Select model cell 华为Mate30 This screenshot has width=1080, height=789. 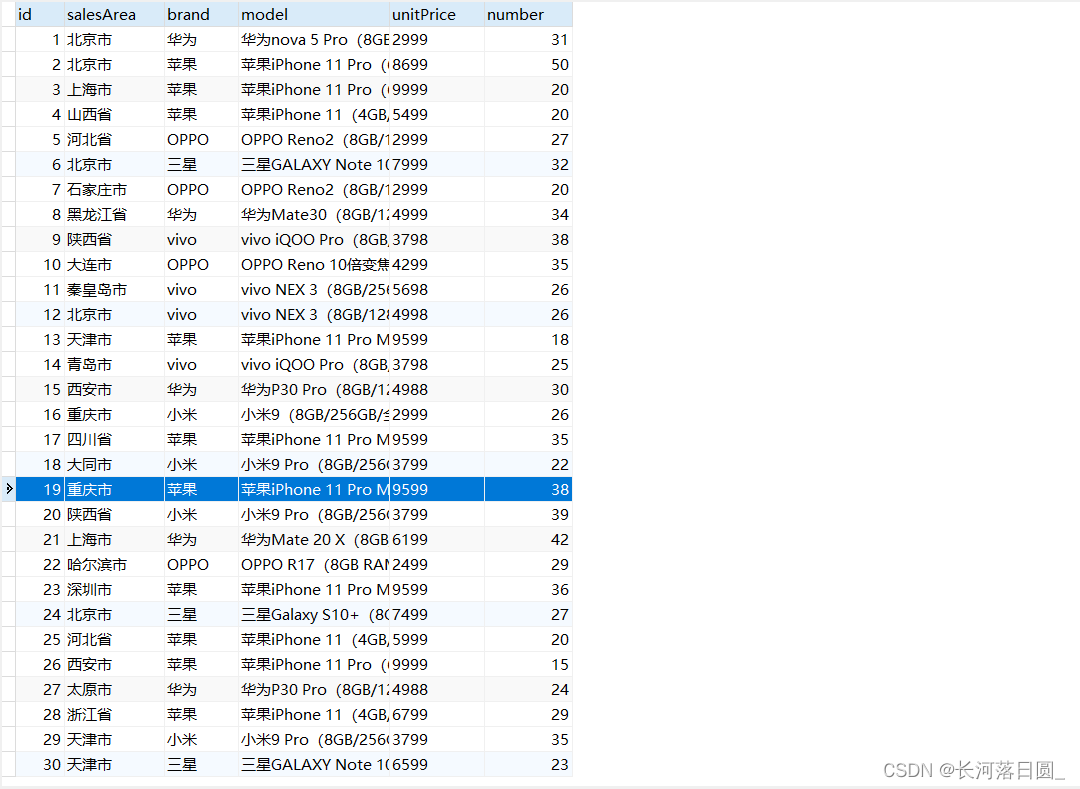(x=313, y=215)
